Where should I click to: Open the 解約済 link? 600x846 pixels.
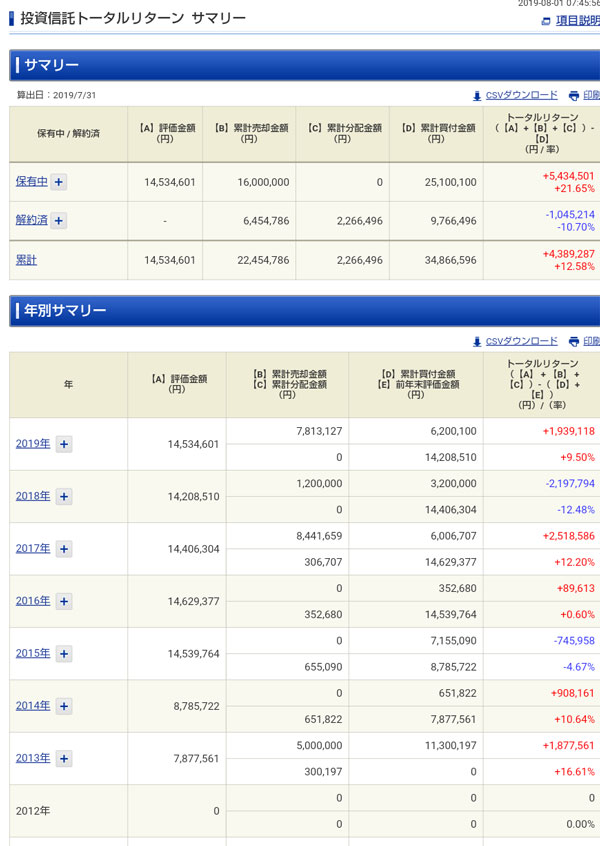click(x=31, y=220)
